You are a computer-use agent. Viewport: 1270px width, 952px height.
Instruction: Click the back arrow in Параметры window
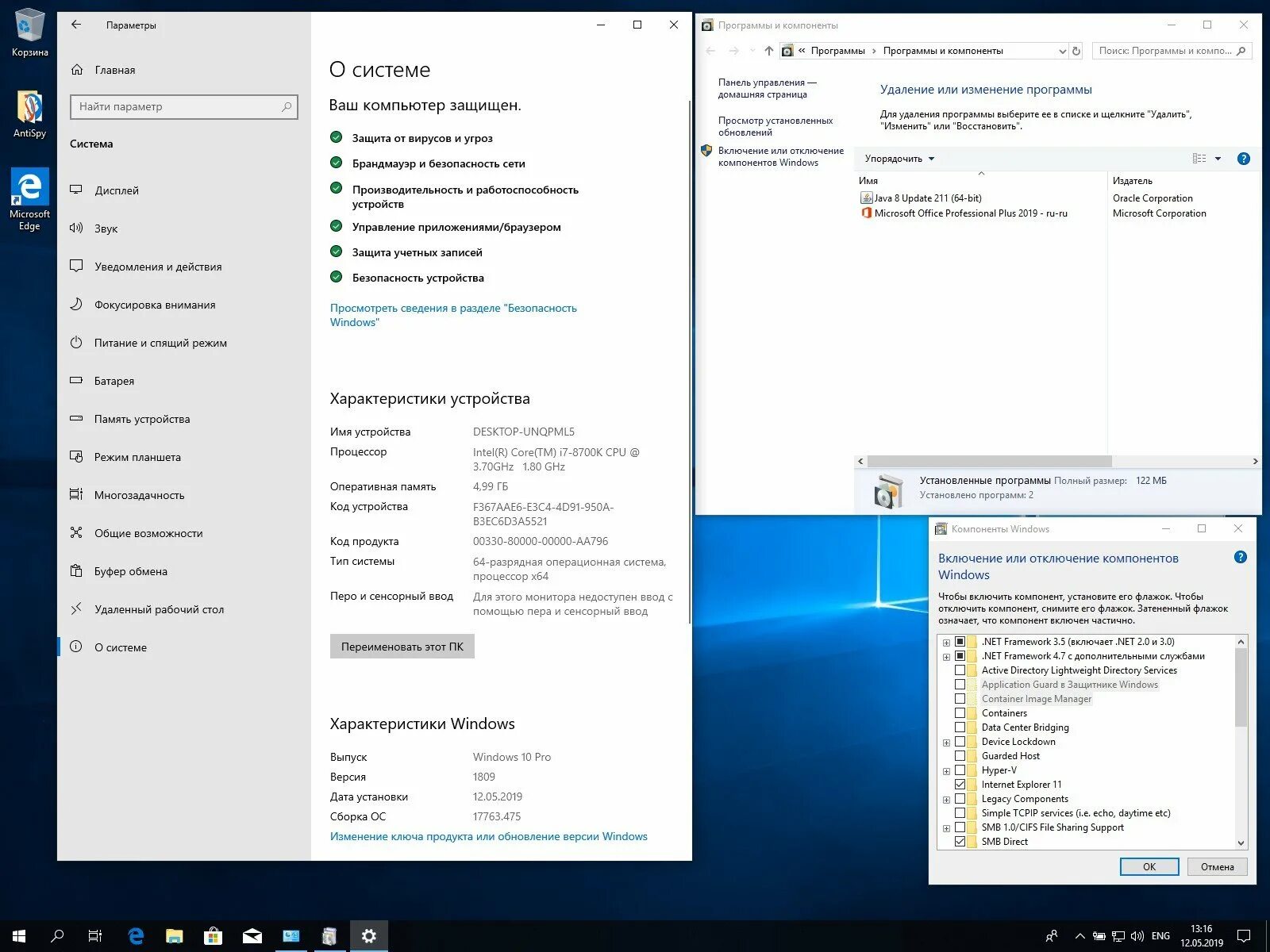[76, 25]
